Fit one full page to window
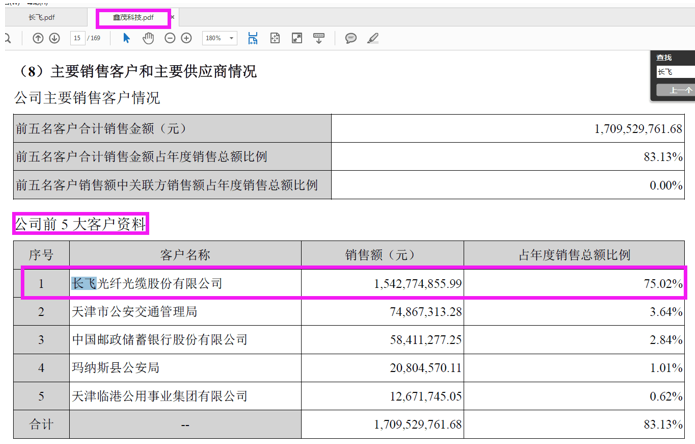 pyautogui.click(x=275, y=39)
